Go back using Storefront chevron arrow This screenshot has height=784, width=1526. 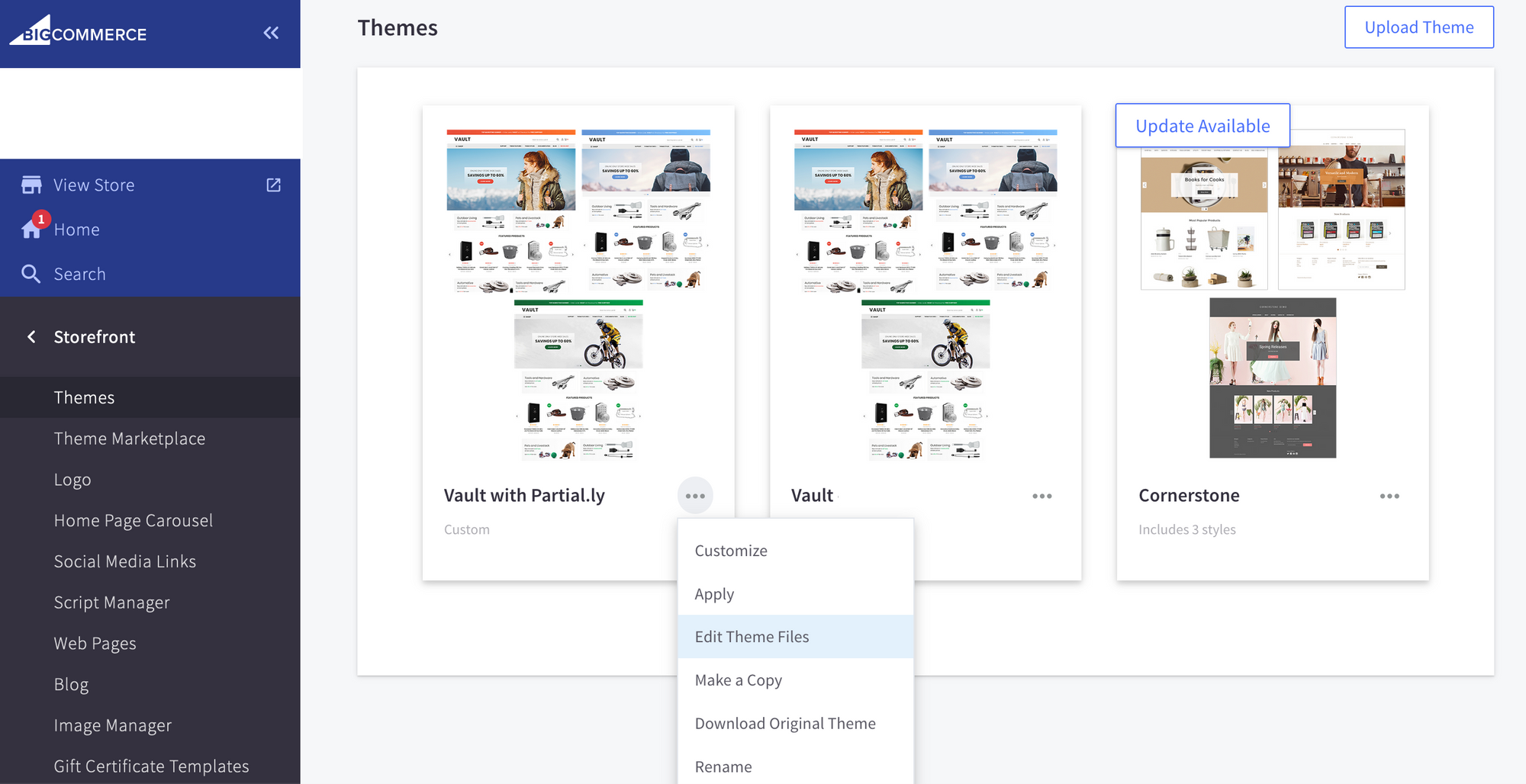tap(31, 336)
